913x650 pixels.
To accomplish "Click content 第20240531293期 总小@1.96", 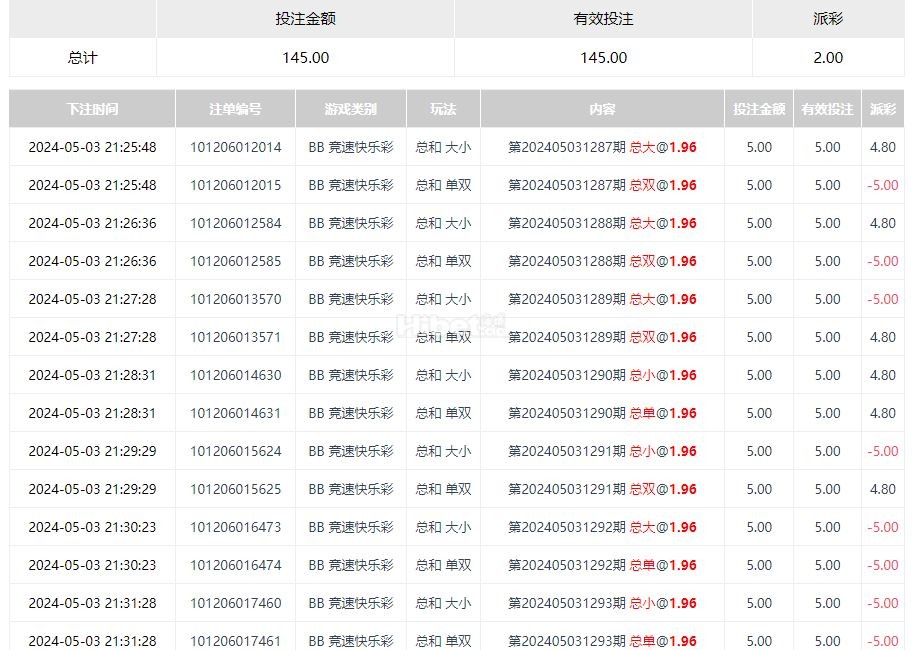I will (x=602, y=603).
